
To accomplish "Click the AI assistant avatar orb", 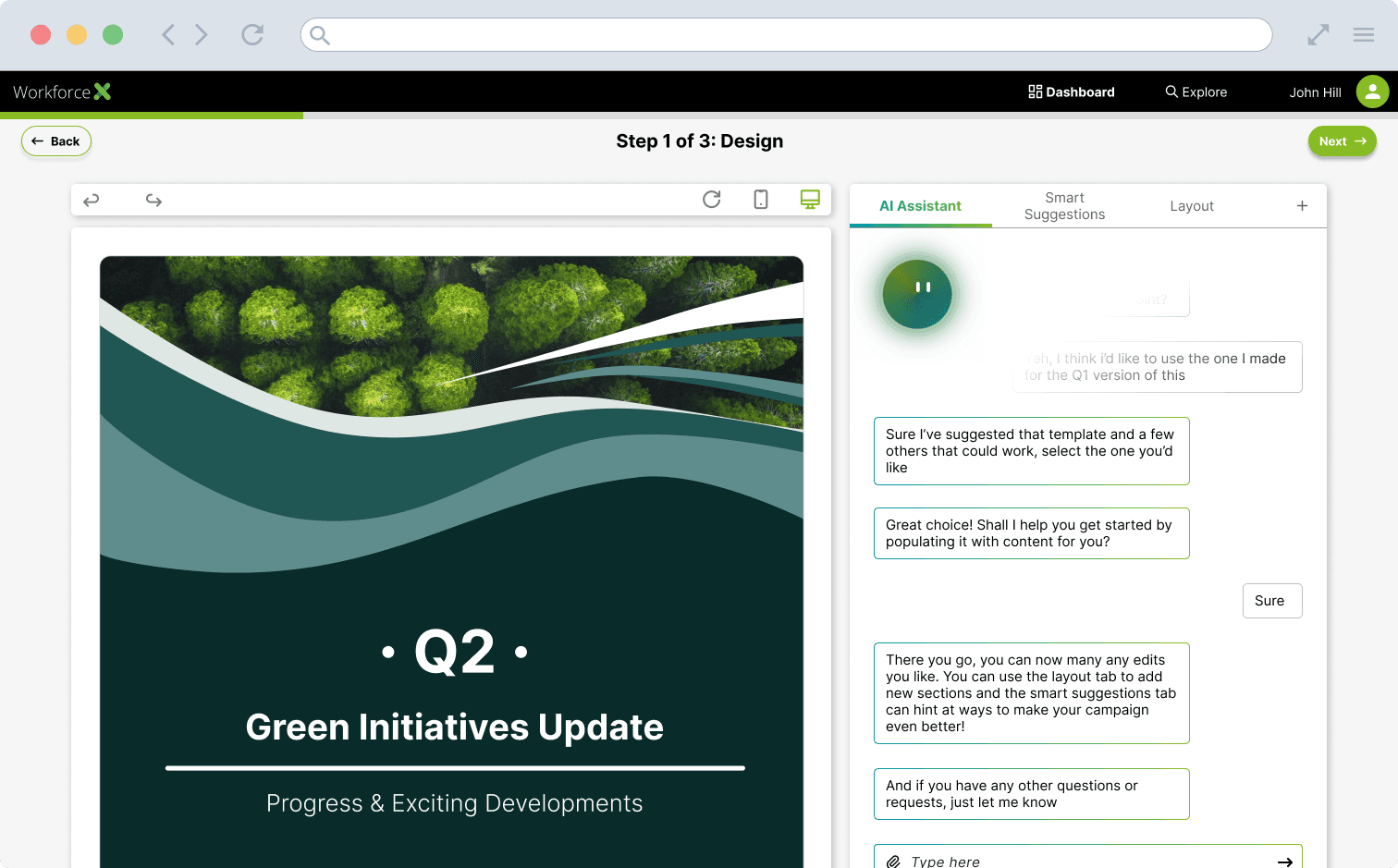I will click(x=917, y=294).
